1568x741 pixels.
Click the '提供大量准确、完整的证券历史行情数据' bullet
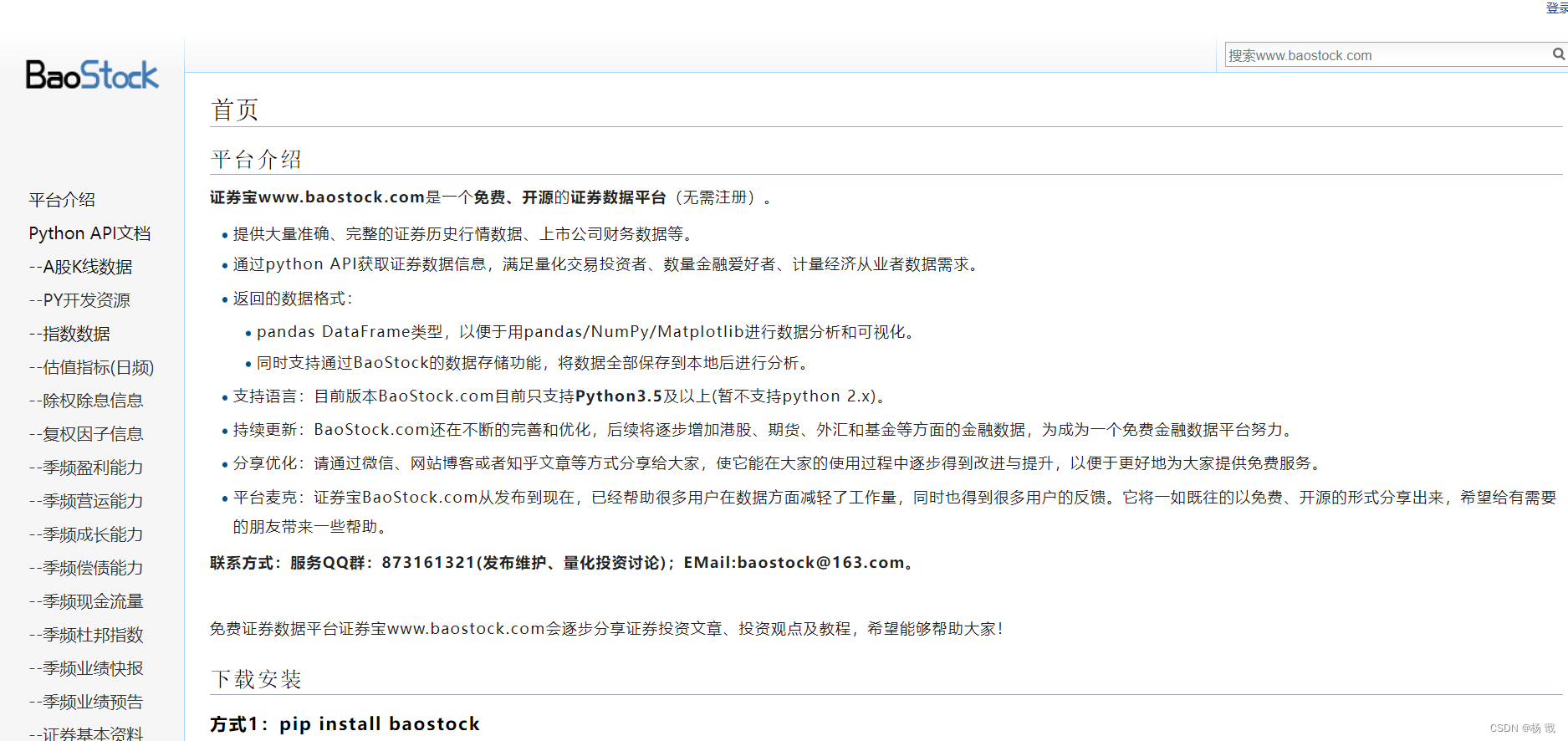click(x=464, y=234)
